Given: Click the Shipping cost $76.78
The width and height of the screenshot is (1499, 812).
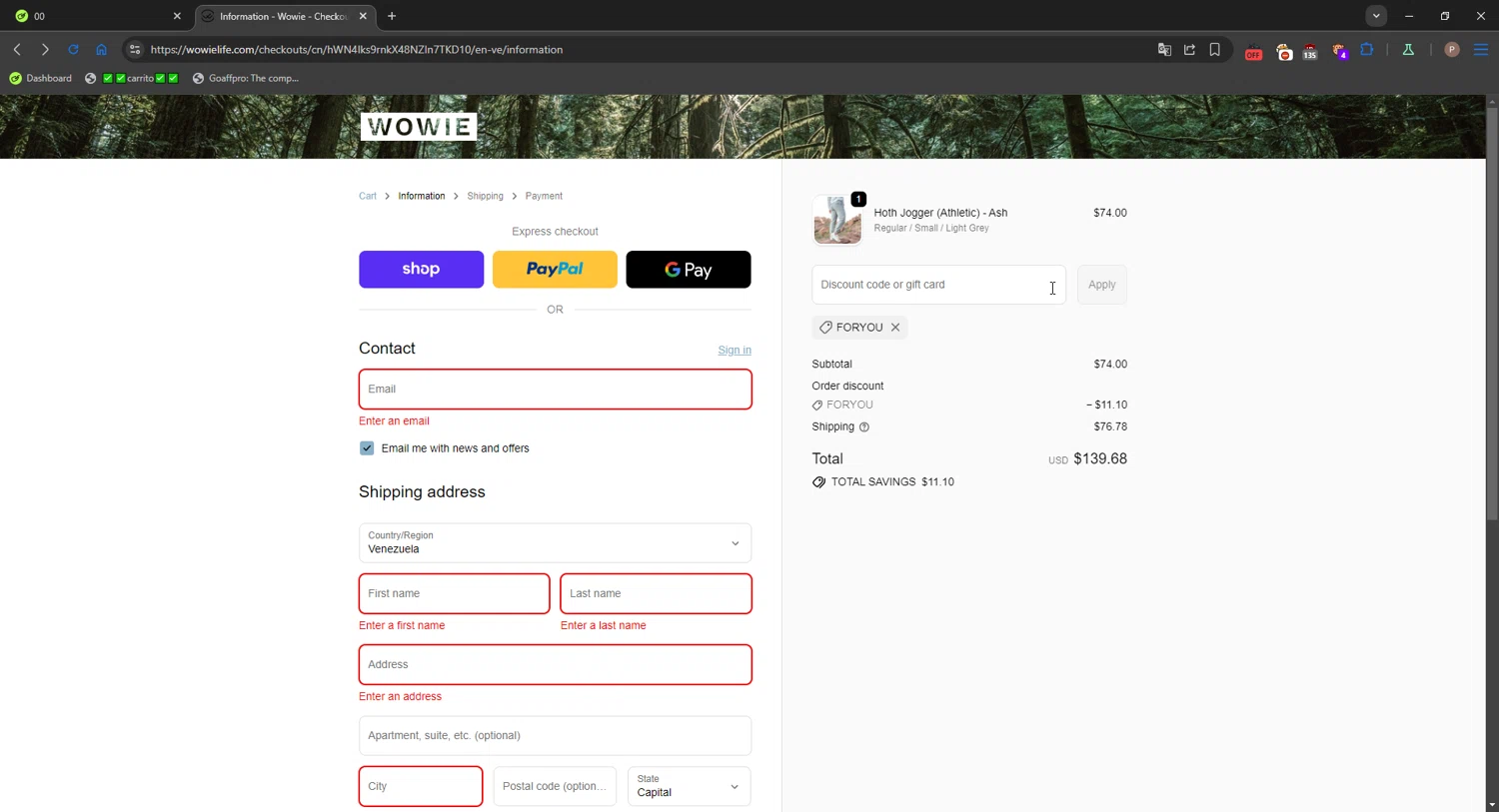Looking at the screenshot, I should point(1110,426).
